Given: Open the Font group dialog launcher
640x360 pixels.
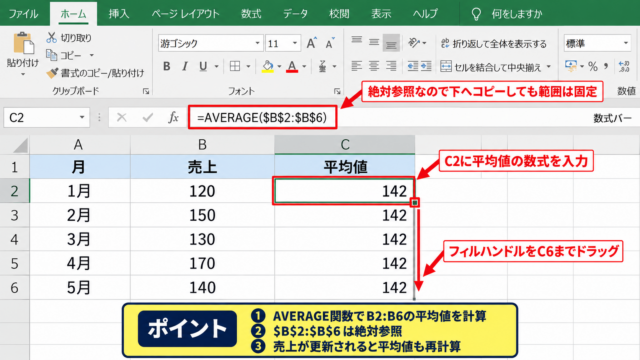Looking at the screenshot, I should coord(337,91).
